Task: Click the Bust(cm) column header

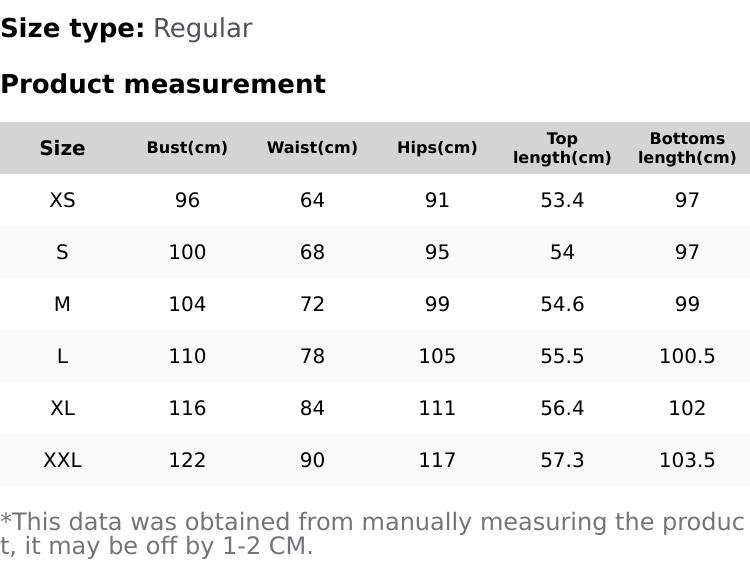Action: pyautogui.click(x=187, y=148)
